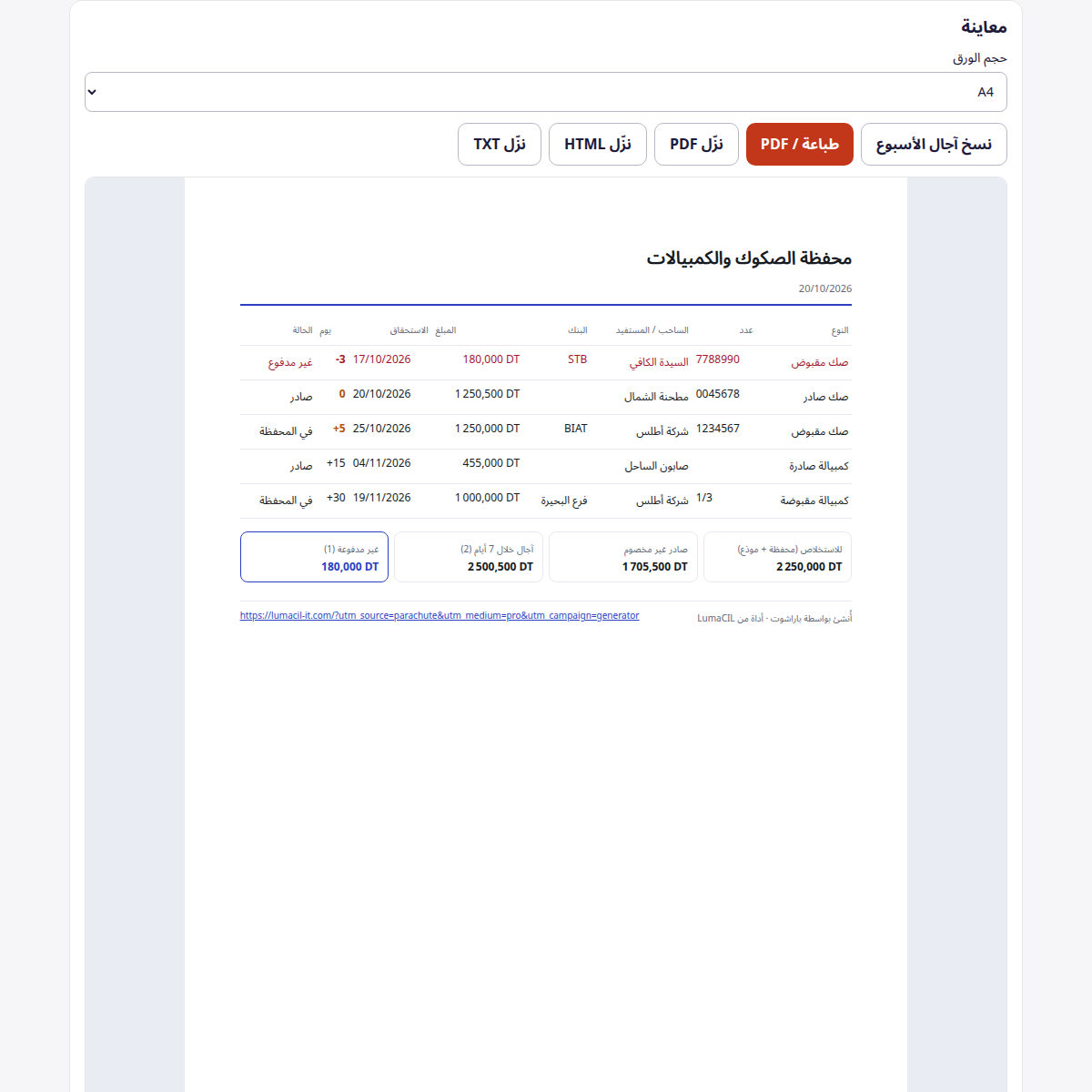Click the beneficiary صابون الساحل
This screenshot has height=1092, width=1092.
point(656,466)
